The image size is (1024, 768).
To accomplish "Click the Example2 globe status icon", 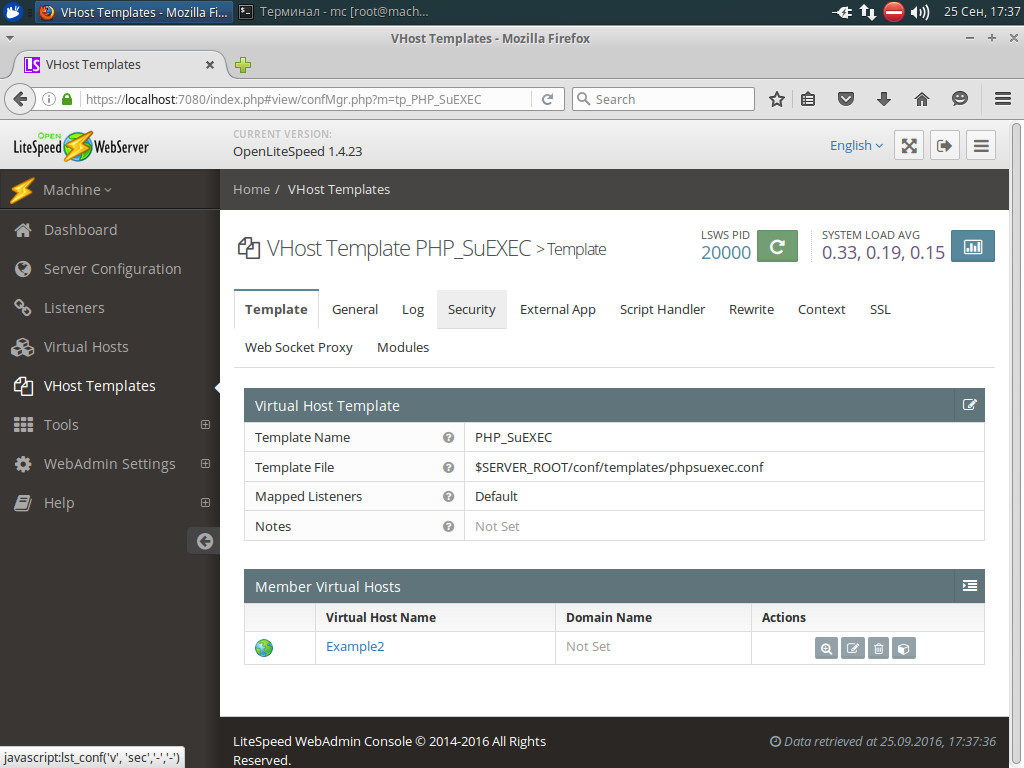I will 264,648.
